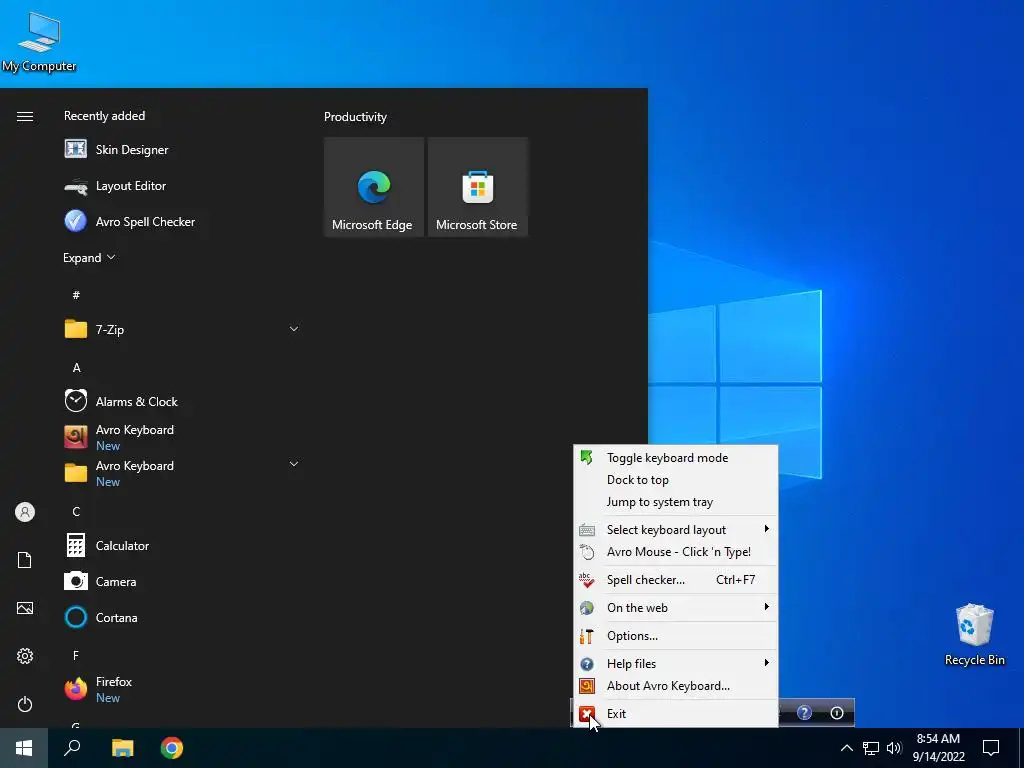Open taskbar Search magnifier
This screenshot has height=768, width=1024.
click(72, 748)
